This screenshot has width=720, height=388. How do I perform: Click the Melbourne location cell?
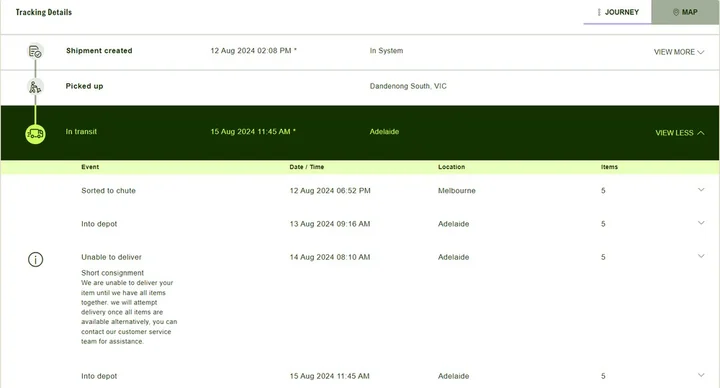click(457, 191)
